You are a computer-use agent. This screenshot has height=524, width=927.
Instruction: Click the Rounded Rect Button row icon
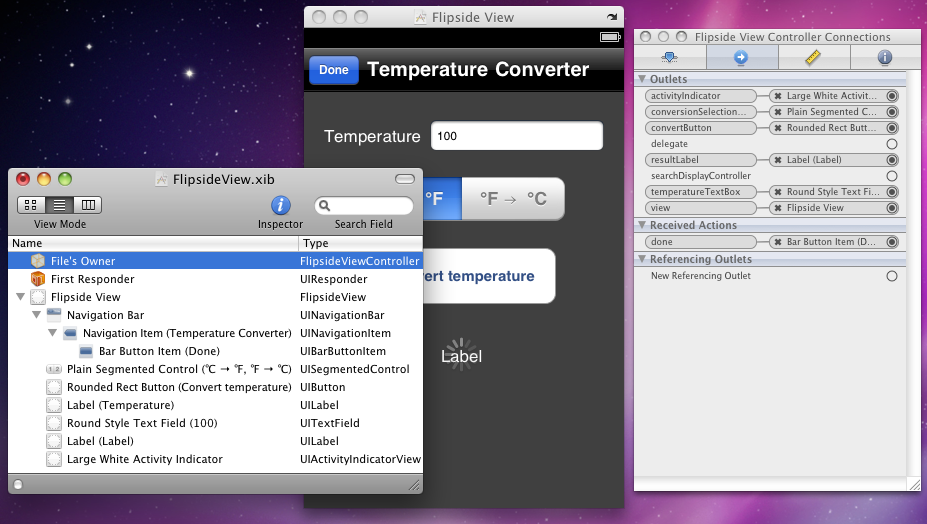54,387
